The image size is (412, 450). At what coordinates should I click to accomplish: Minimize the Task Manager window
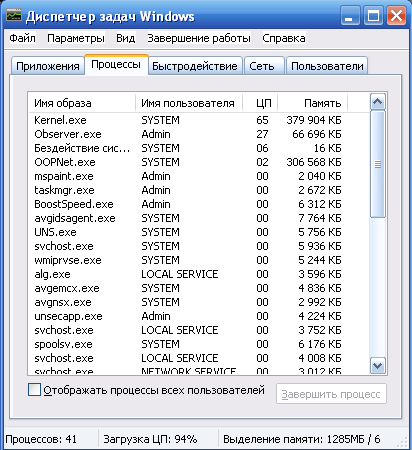(x=350, y=16)
